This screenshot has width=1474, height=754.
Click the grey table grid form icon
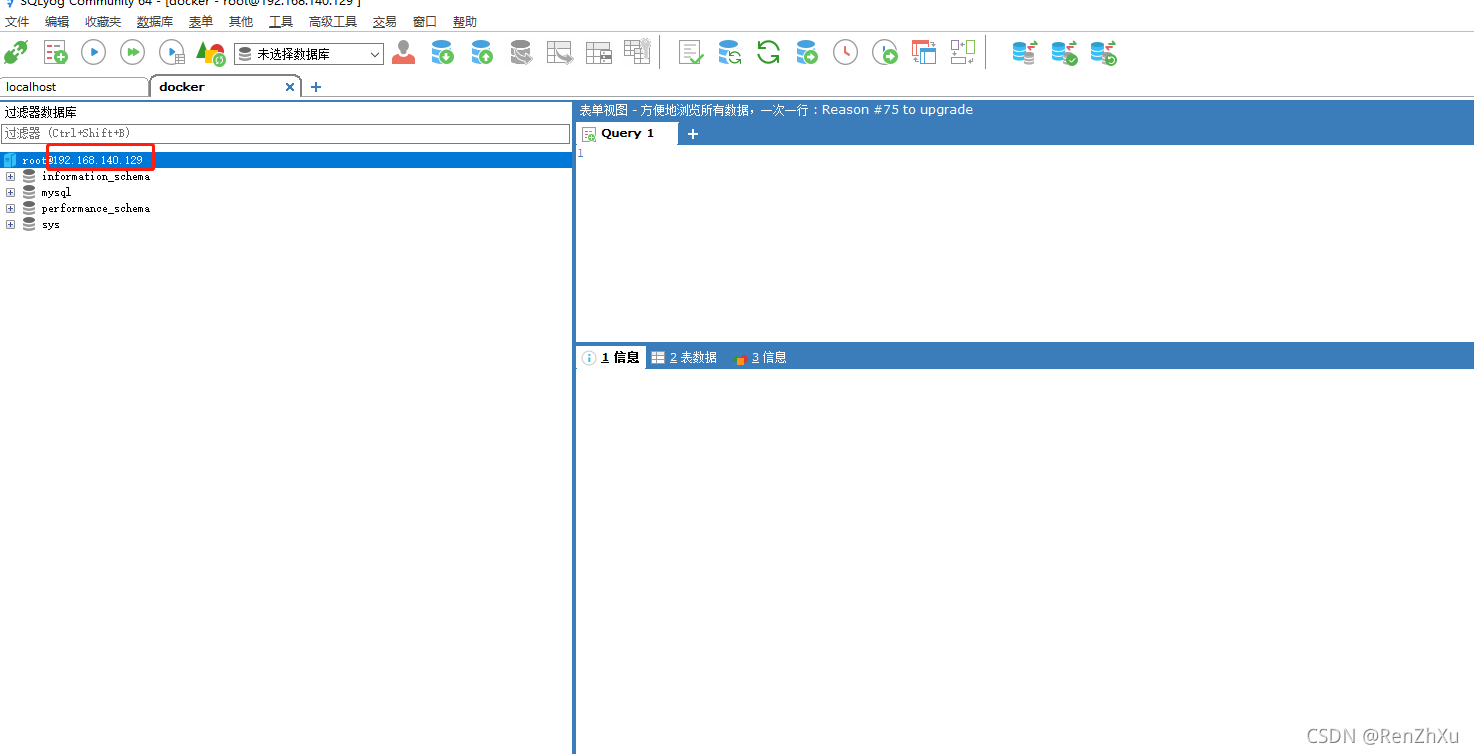[x=598, y=53]
